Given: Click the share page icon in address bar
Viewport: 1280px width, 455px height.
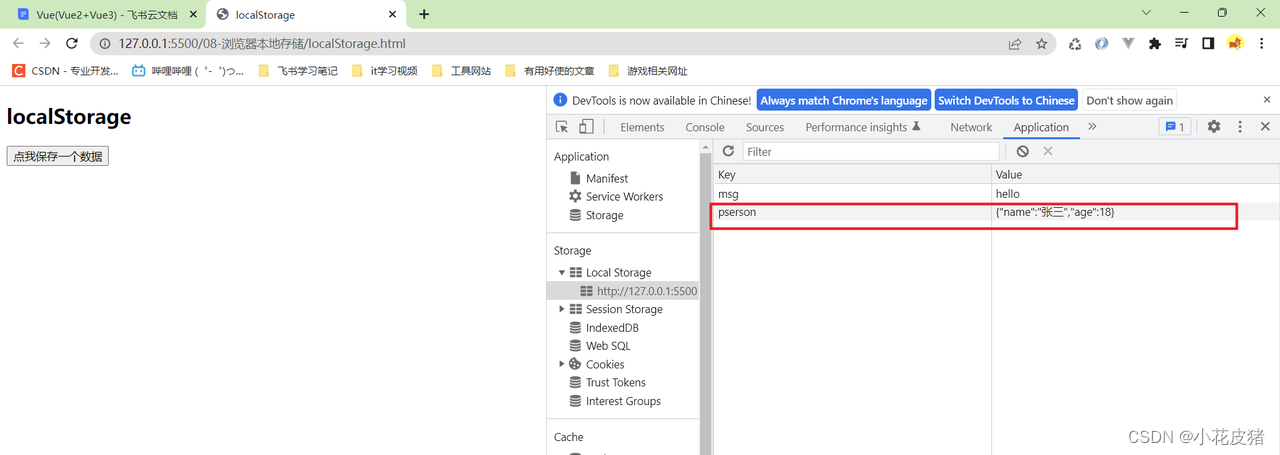Looking at the screenshot, I should (x=1015, y=44).
